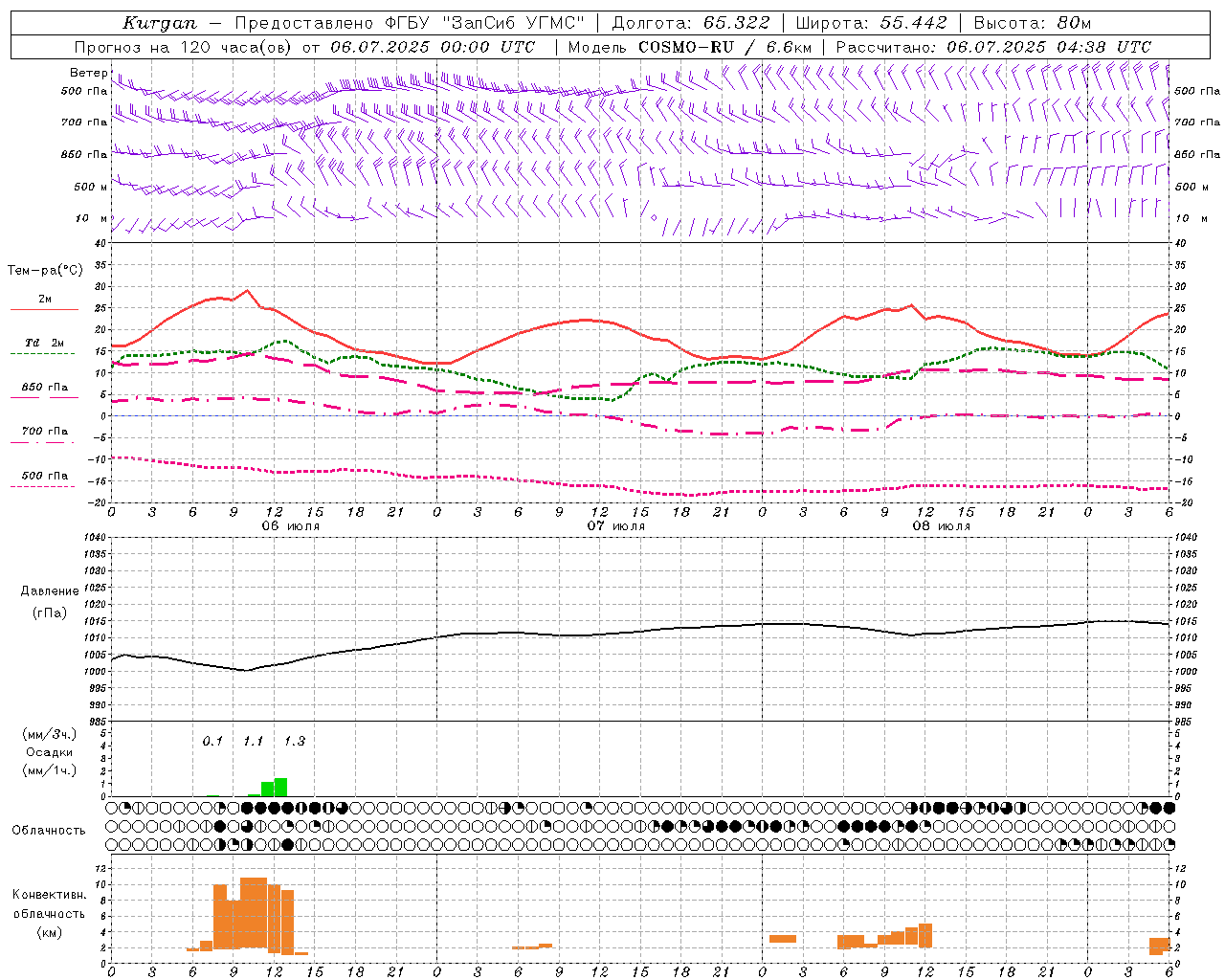Click the "Долгота: 65.322" header field
Screen dimensions: 1225x980
[690, 23]
